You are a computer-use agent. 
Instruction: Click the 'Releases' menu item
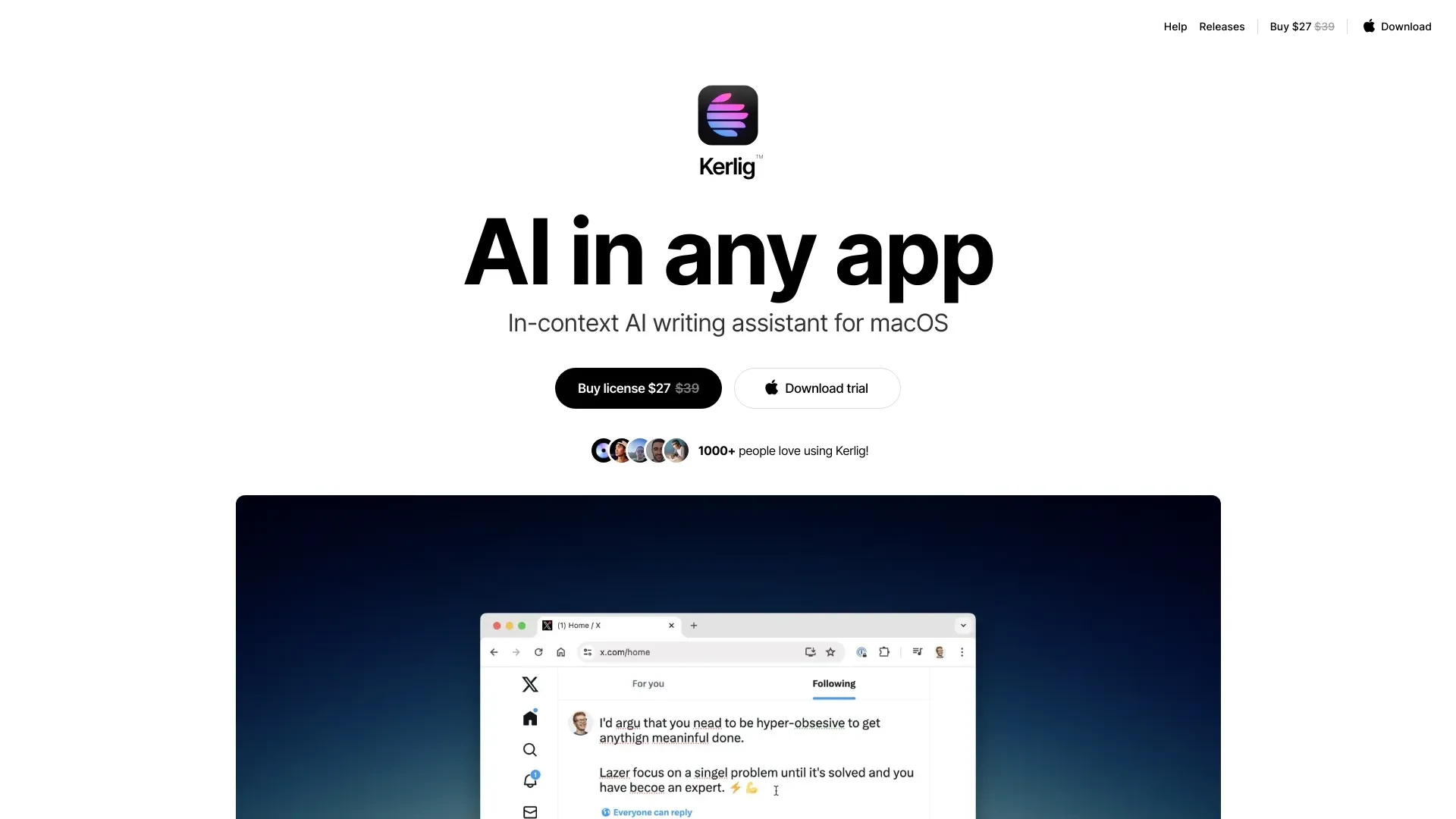click(x=1222, y=26)
